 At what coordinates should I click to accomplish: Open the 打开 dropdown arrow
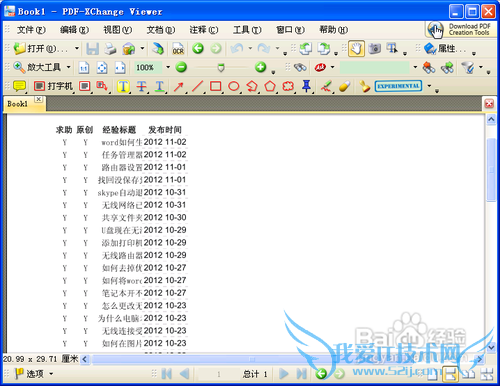point(77,49)
